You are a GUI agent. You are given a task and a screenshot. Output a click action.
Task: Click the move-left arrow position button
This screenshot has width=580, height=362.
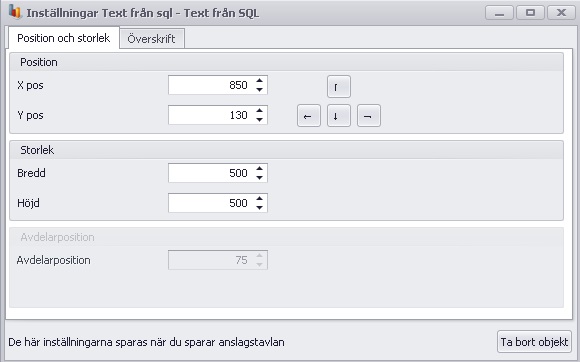click(x=308, y=116)
